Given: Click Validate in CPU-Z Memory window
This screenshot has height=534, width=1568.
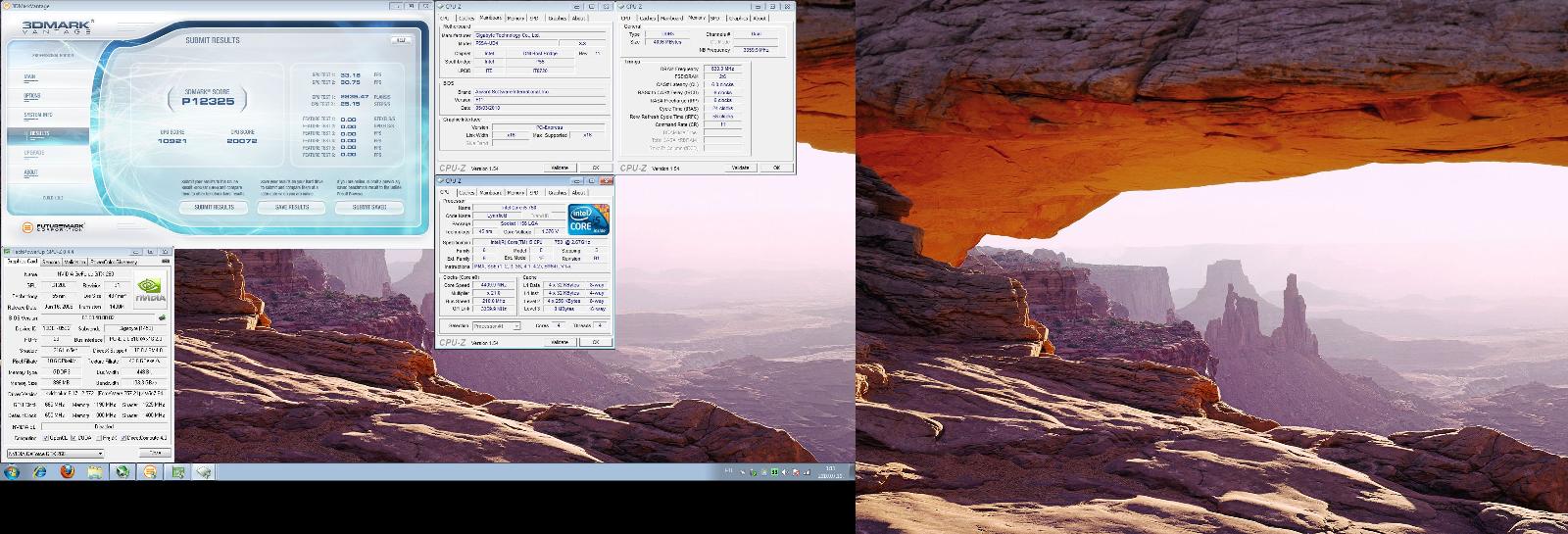Looking at the screenshot, I should point(741,168).
